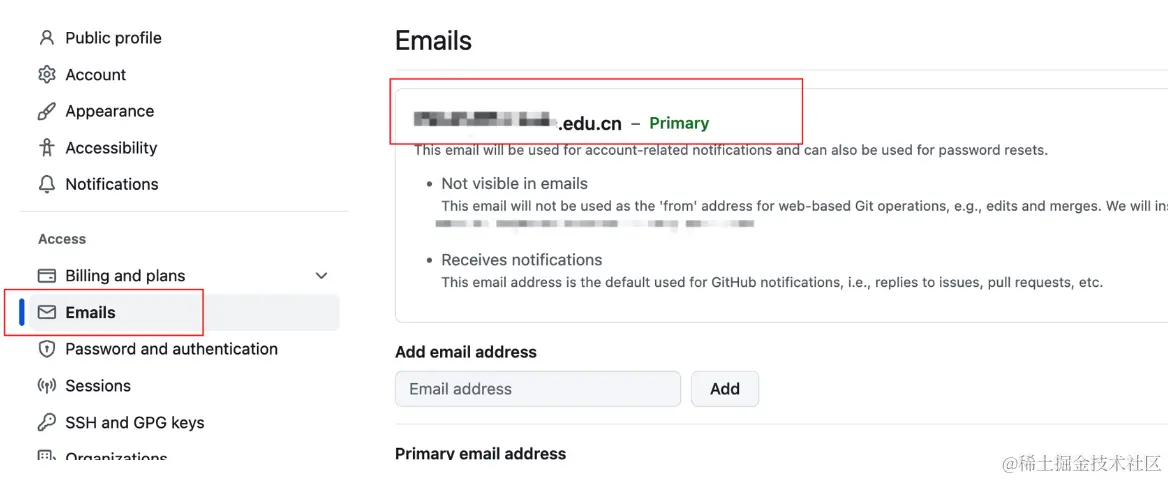This screenshot has width=1168, height=480.
Task: Open Public profile settings page
Action: click(x=113, y=38)
